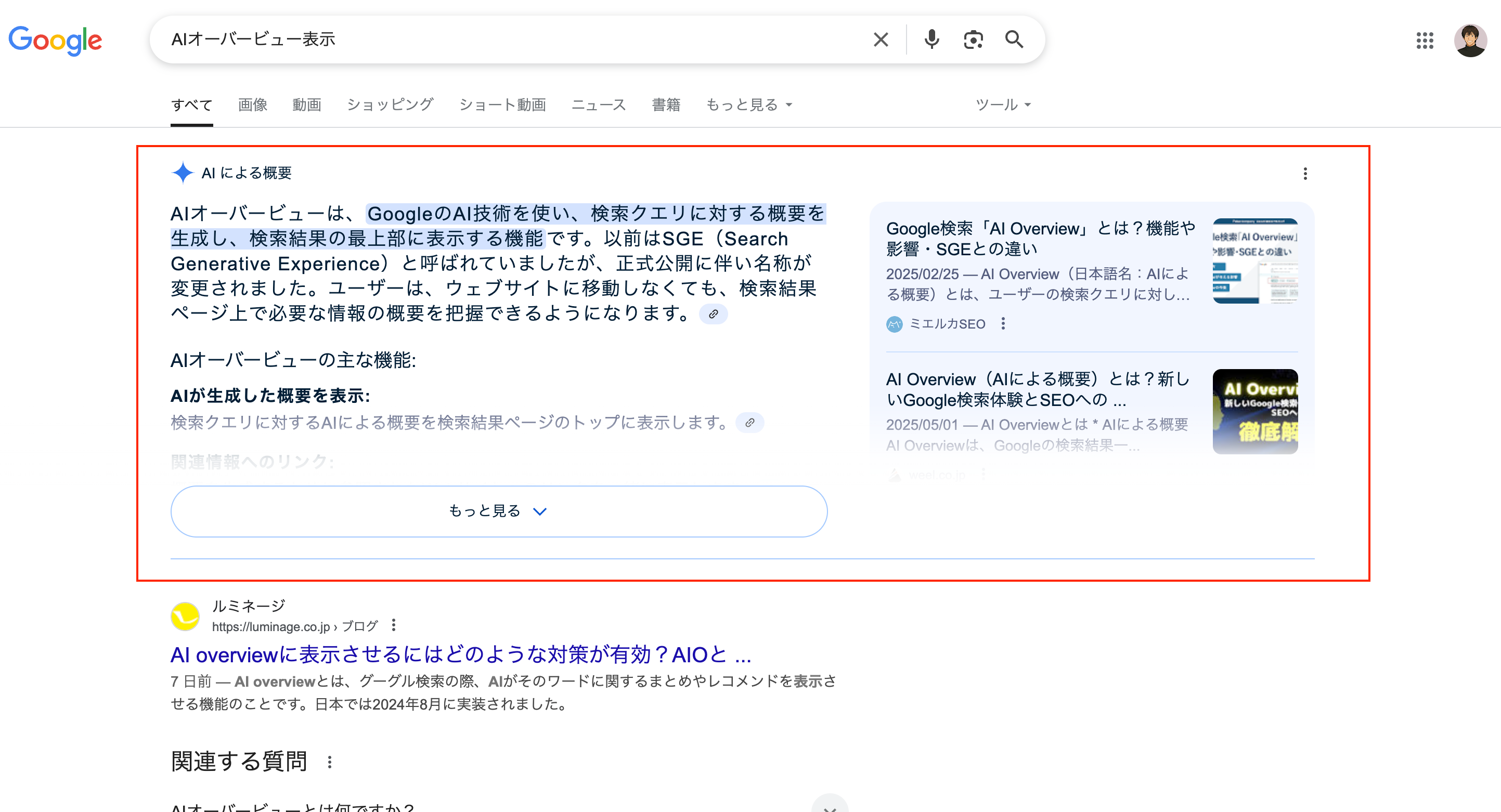Open AI Overview（AIによる概要）とは source card

tap(1038, 389)
